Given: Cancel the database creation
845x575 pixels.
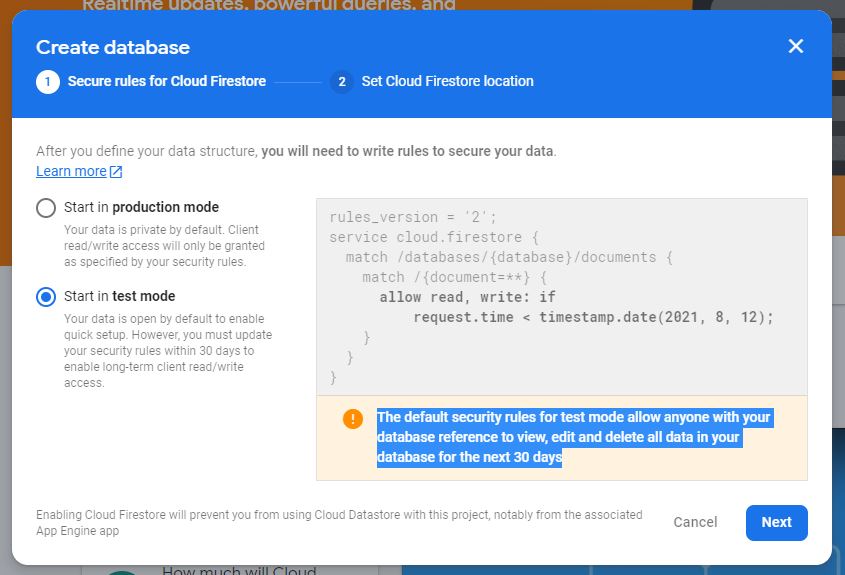Looking at the screenshot, I should coord(695,522).
